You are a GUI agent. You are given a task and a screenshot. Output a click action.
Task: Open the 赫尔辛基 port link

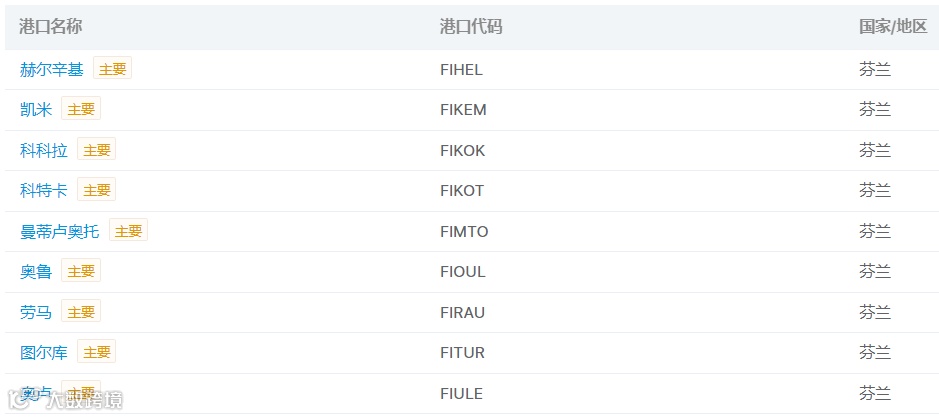(52, 70)
